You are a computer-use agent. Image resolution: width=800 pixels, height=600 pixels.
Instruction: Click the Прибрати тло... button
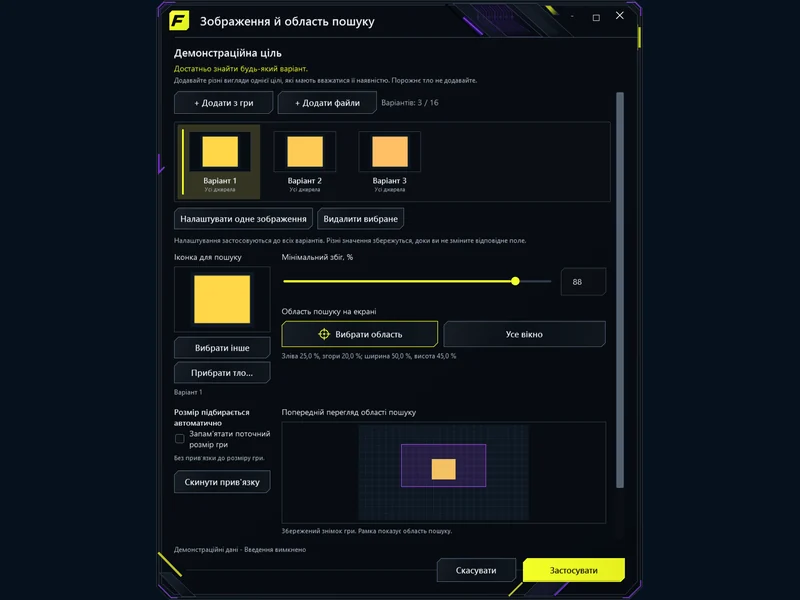[x=222, y=373]
